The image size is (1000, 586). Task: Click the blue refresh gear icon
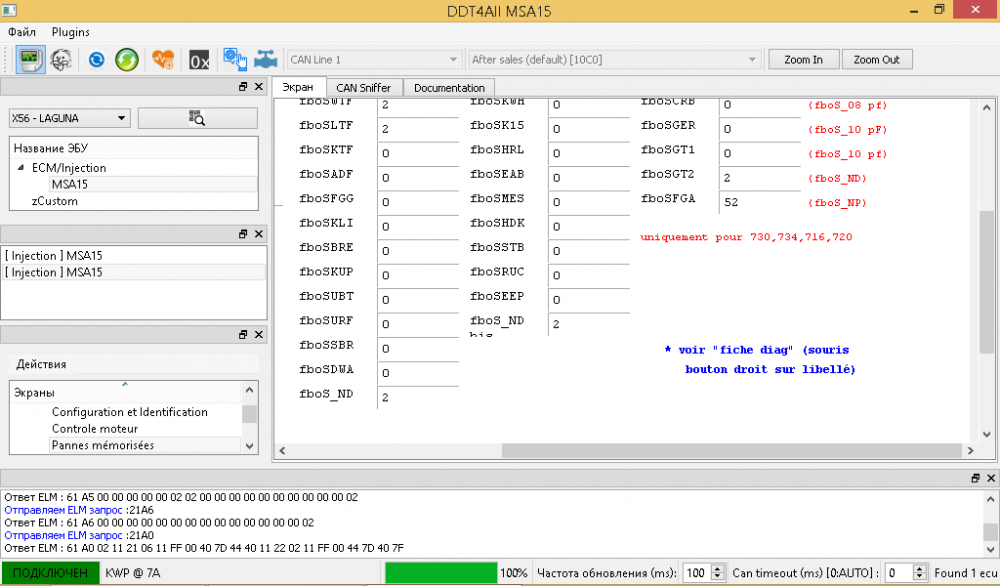[x=96, y=60]
